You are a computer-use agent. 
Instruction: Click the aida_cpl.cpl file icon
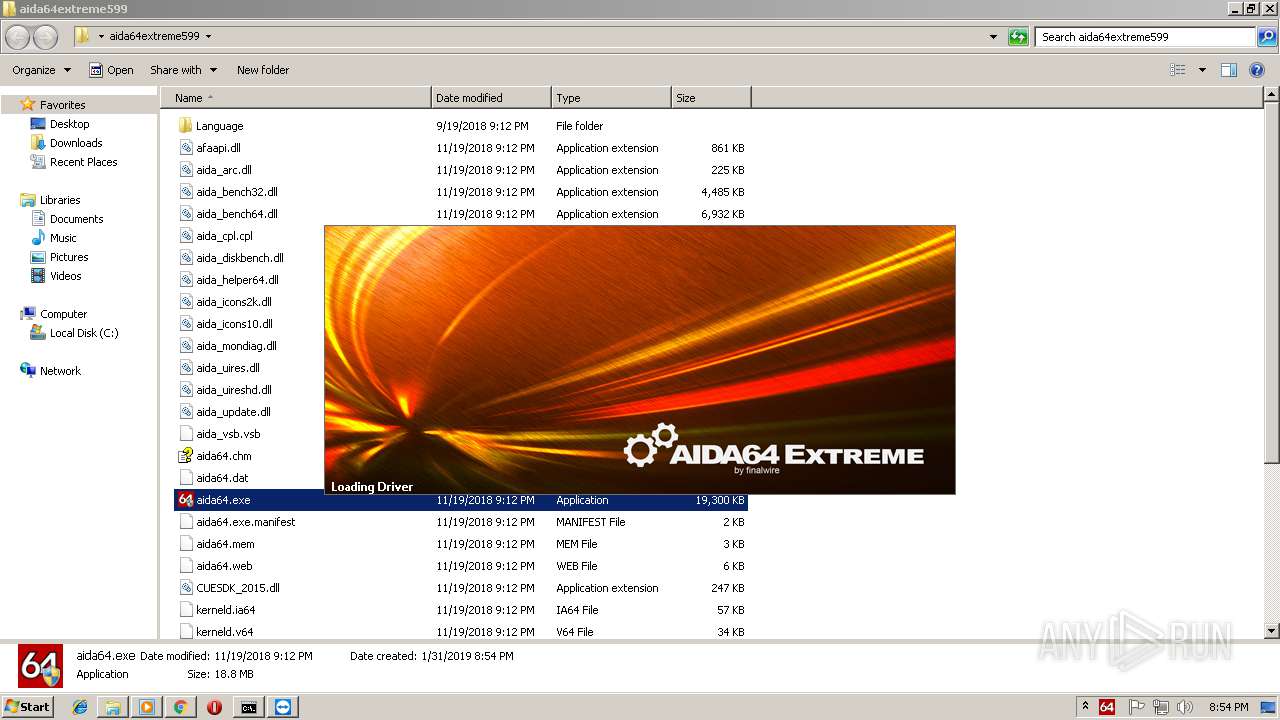point(185,236)
